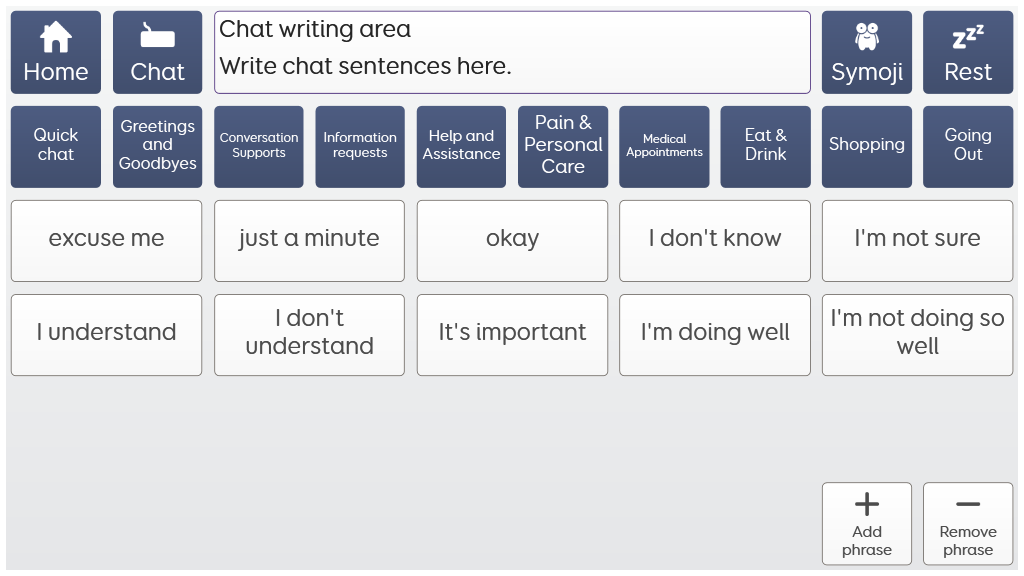Click the Remove phrase minus icon
Image resolution: width=1024 pixels, height=576 pixels.
click(968, 505)
